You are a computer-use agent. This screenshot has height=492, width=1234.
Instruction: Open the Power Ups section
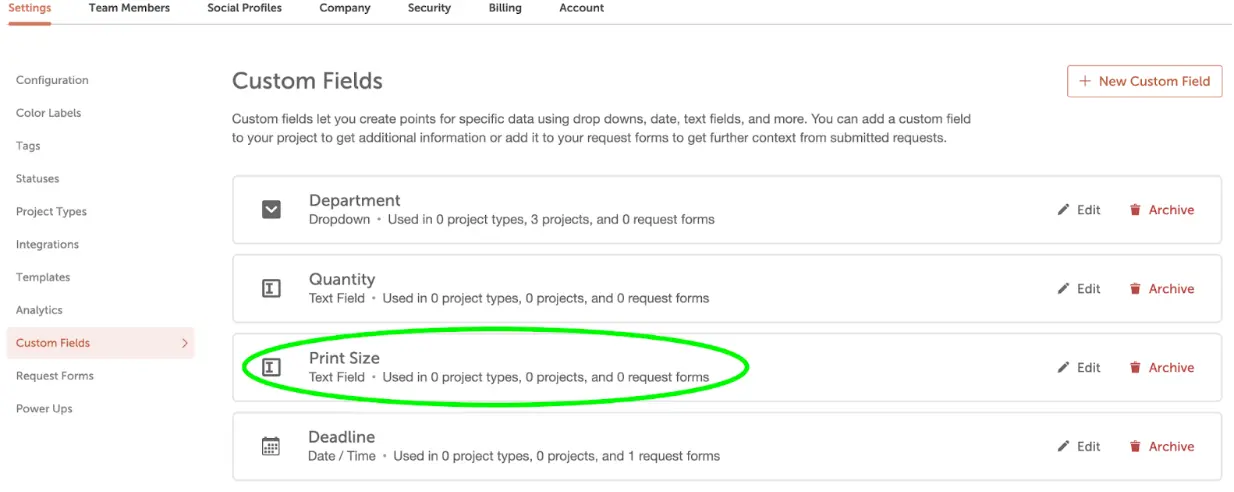[44, 409]
